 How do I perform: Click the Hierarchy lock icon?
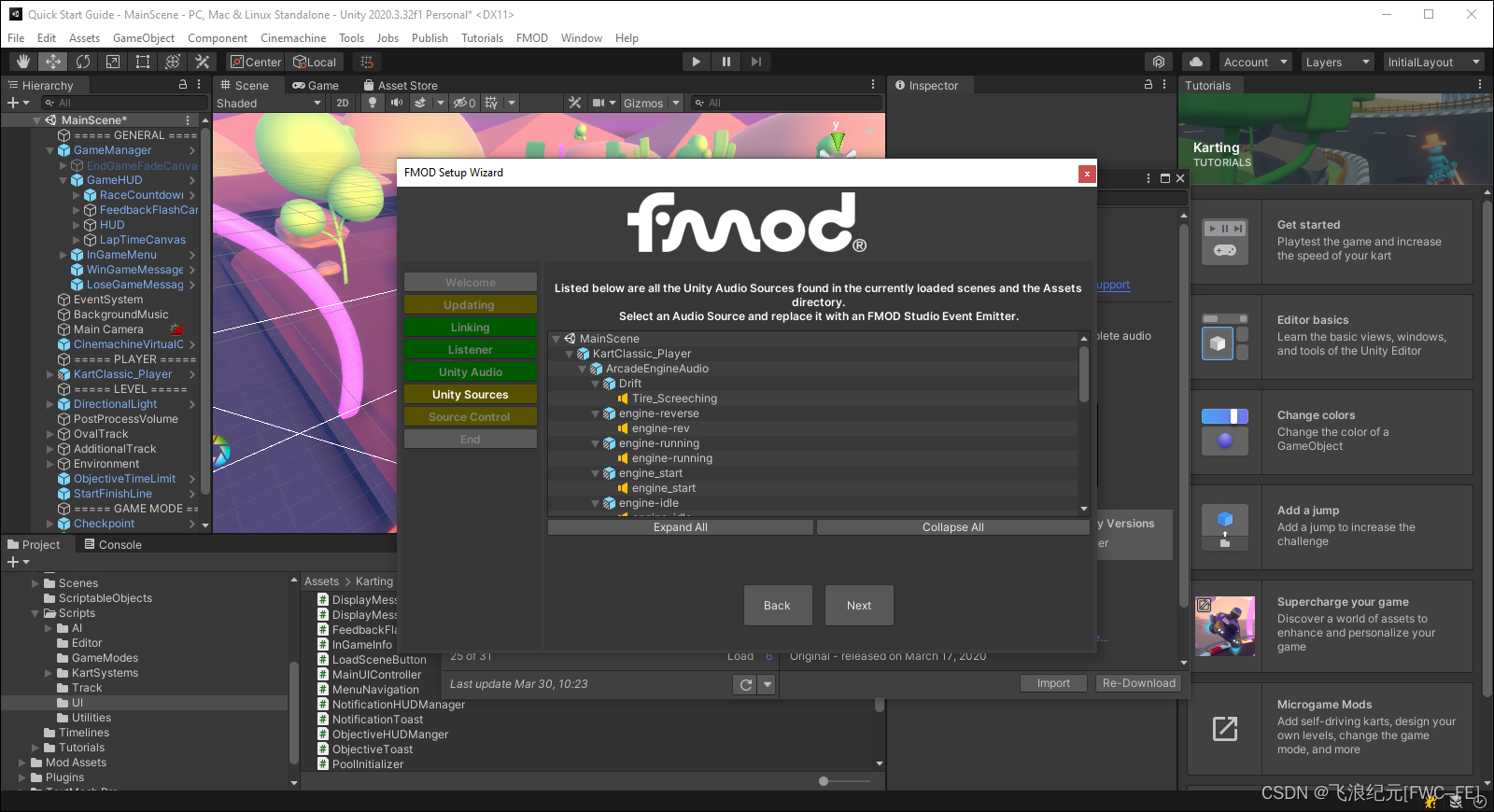pyautogui.click(x=183, y=84)
